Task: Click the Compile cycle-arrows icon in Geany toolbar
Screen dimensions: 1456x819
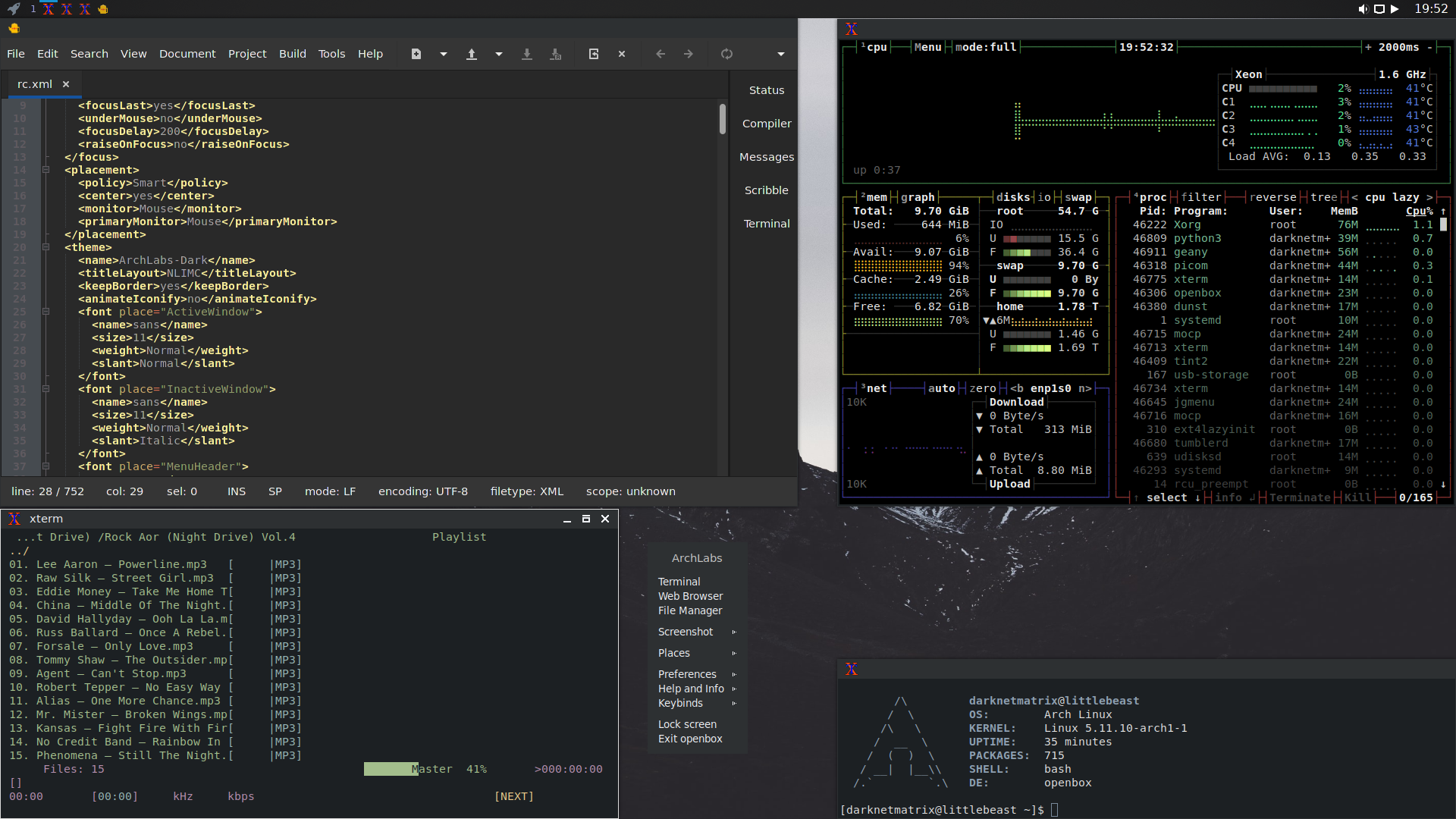Action: pyautogui.click(x=726, y=54)
